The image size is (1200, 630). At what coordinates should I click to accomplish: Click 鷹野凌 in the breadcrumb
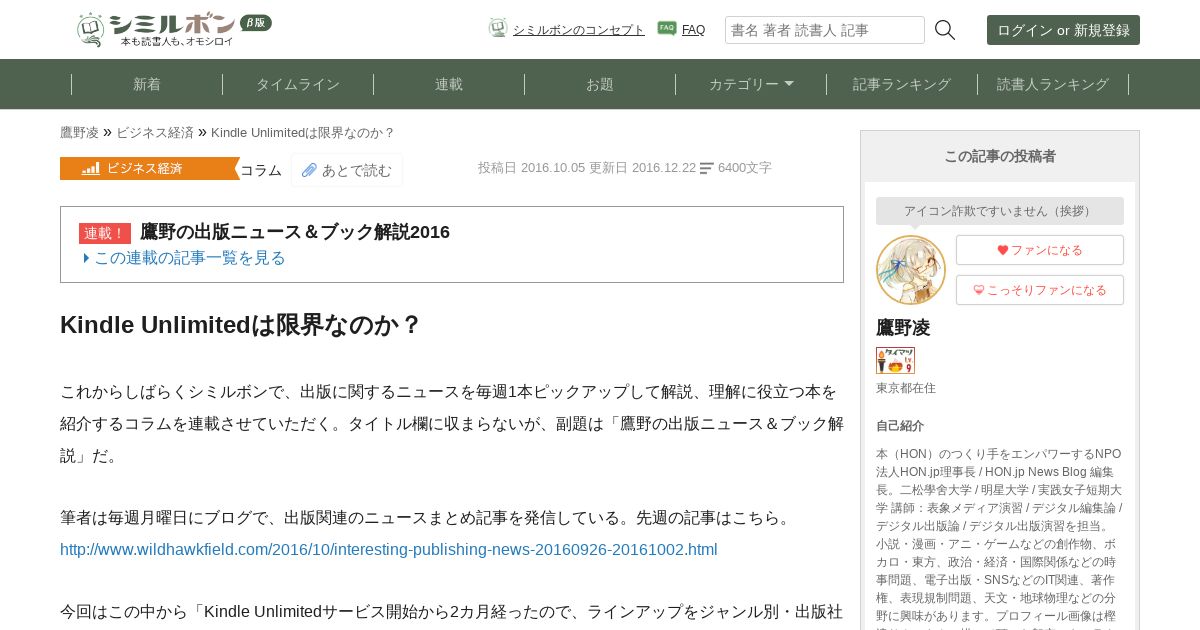pyautogui.click(x=79, y=132)
